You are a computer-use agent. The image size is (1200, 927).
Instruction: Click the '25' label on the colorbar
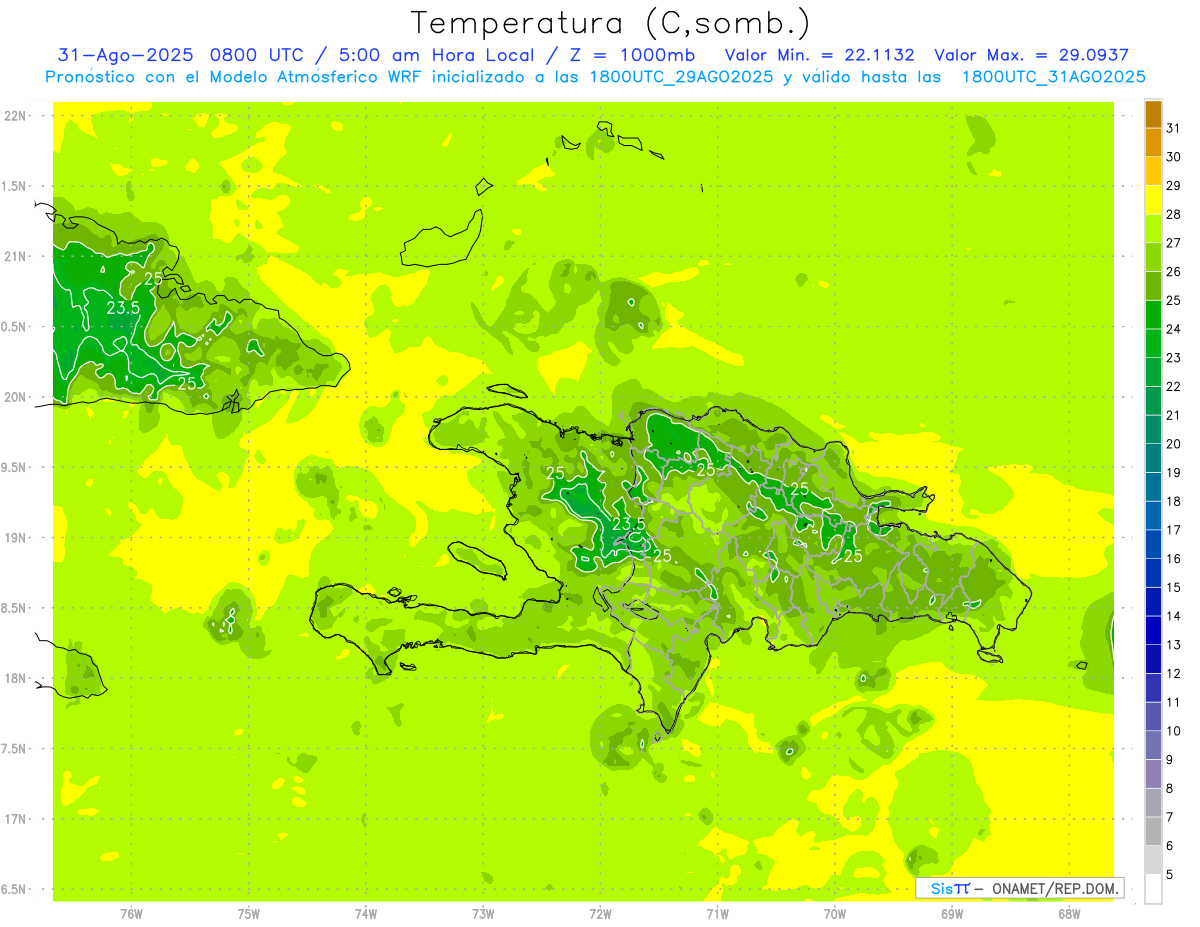(x=1173, y=300)
